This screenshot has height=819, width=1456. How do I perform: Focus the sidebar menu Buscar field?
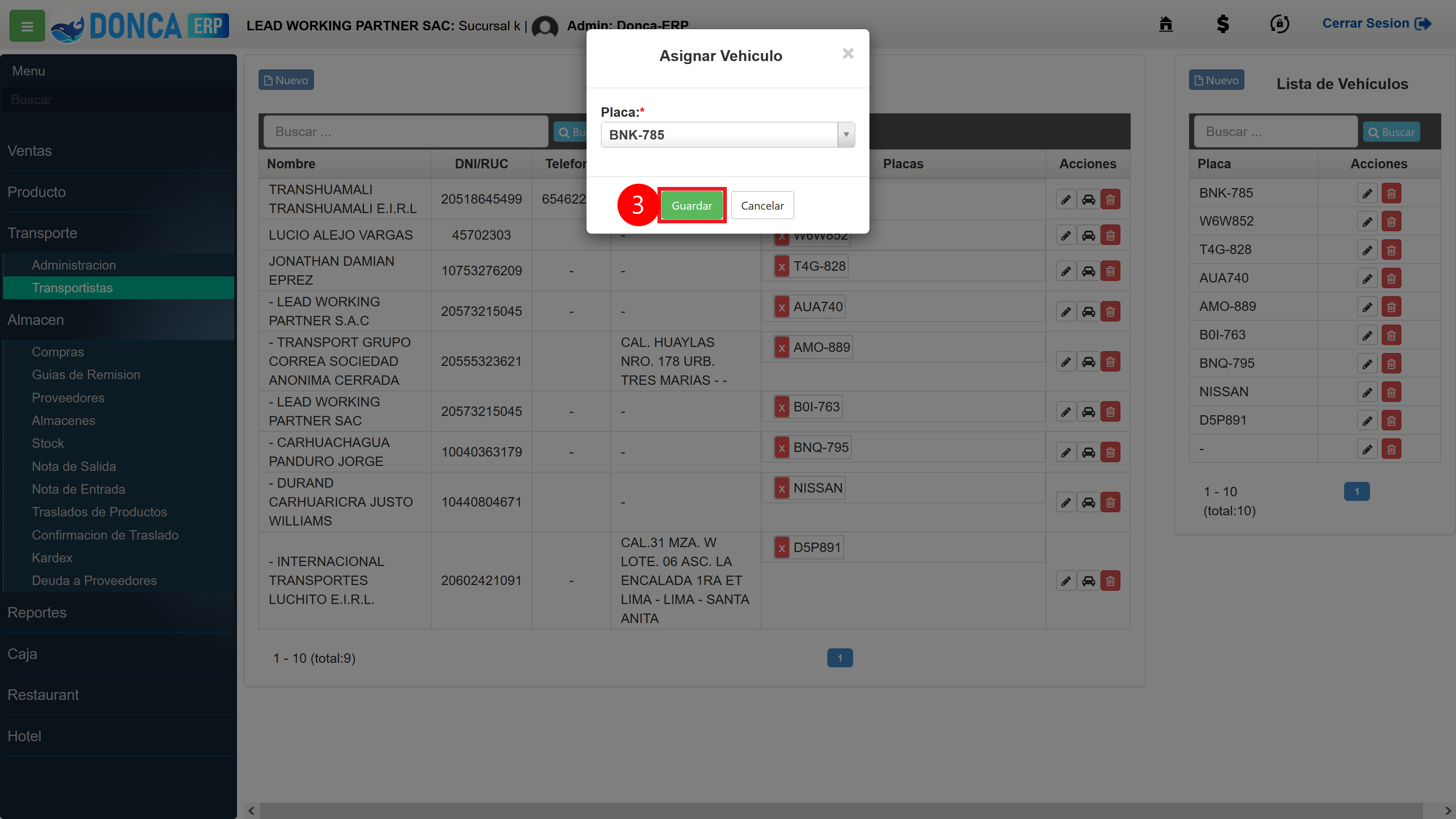pyautogui.click(x=118, y=99)
